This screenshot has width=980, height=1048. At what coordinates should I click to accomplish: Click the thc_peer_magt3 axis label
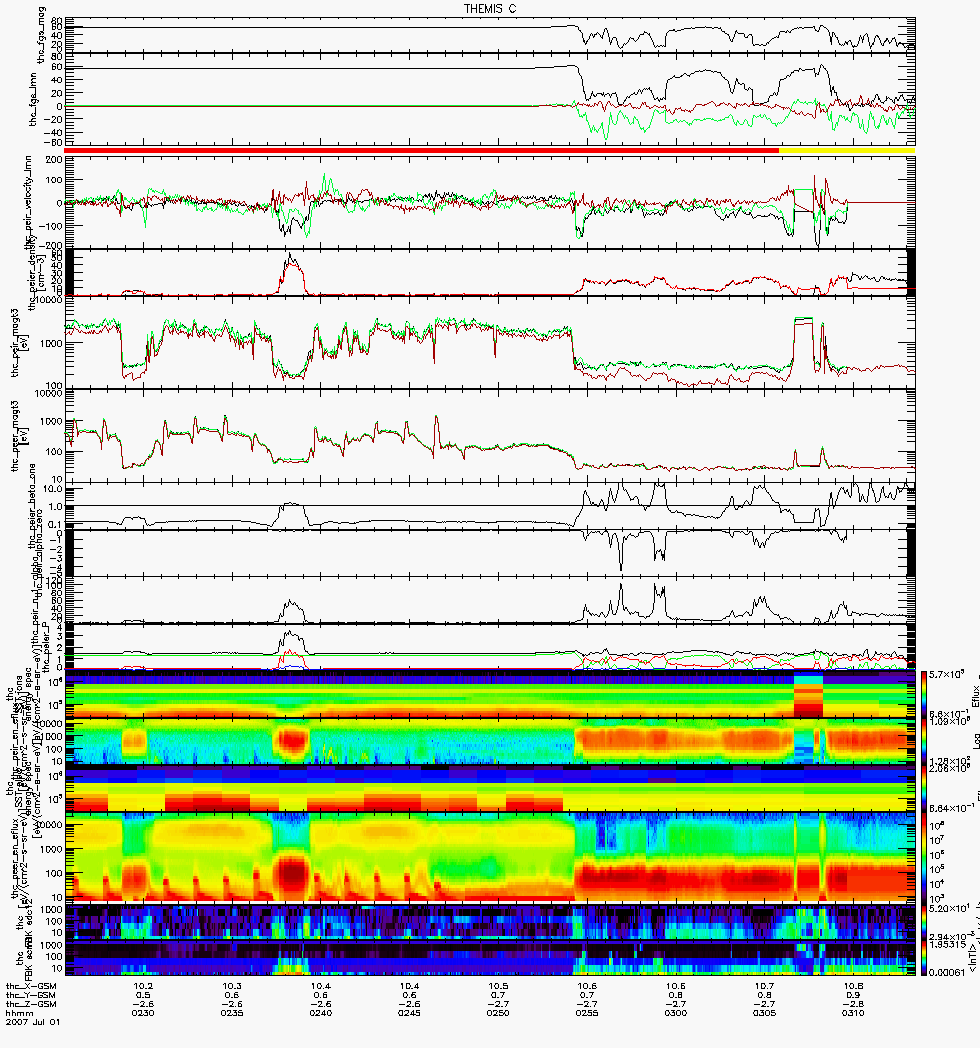17,436
